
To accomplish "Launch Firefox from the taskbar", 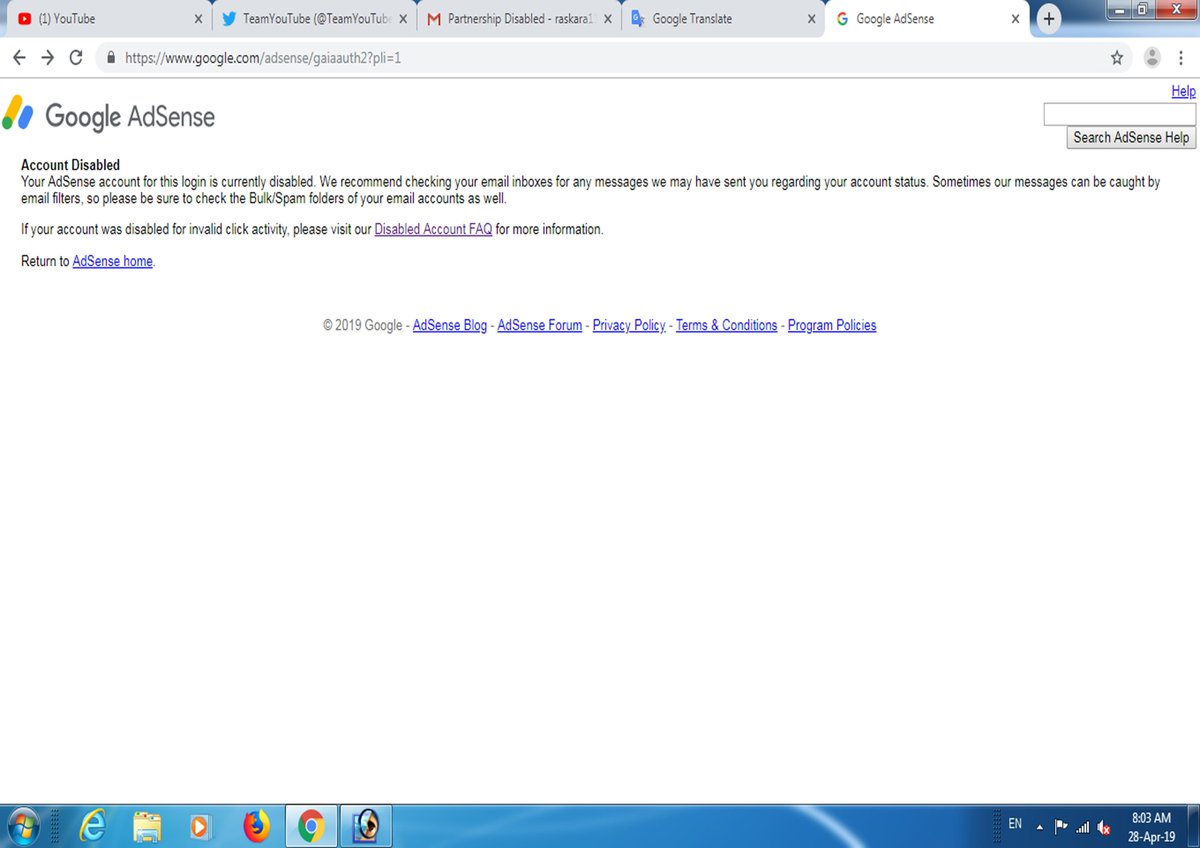I will pos(257,826).
